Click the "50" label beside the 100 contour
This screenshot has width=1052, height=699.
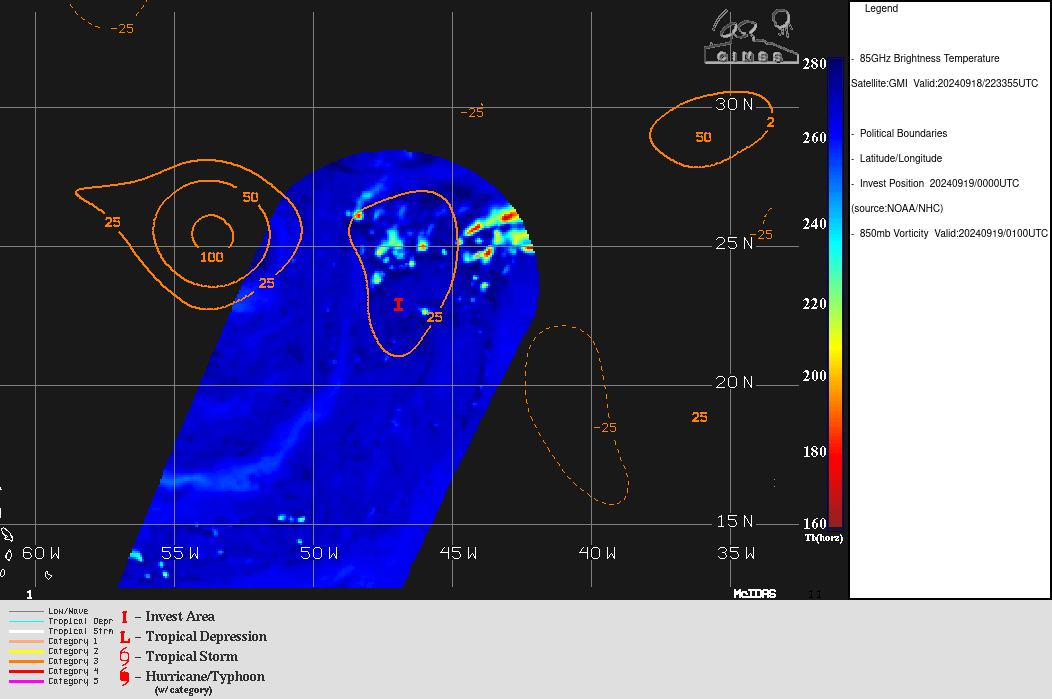[x=250, y=197]
